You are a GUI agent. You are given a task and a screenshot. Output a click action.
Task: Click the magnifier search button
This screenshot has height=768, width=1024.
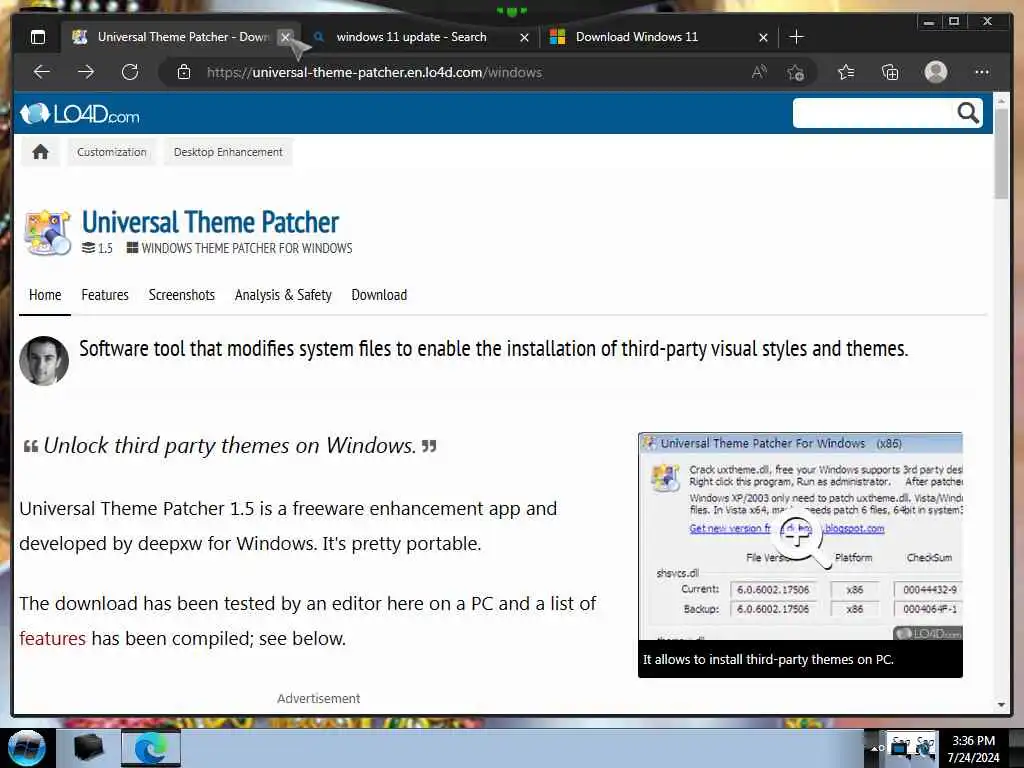tap(968, 113)
